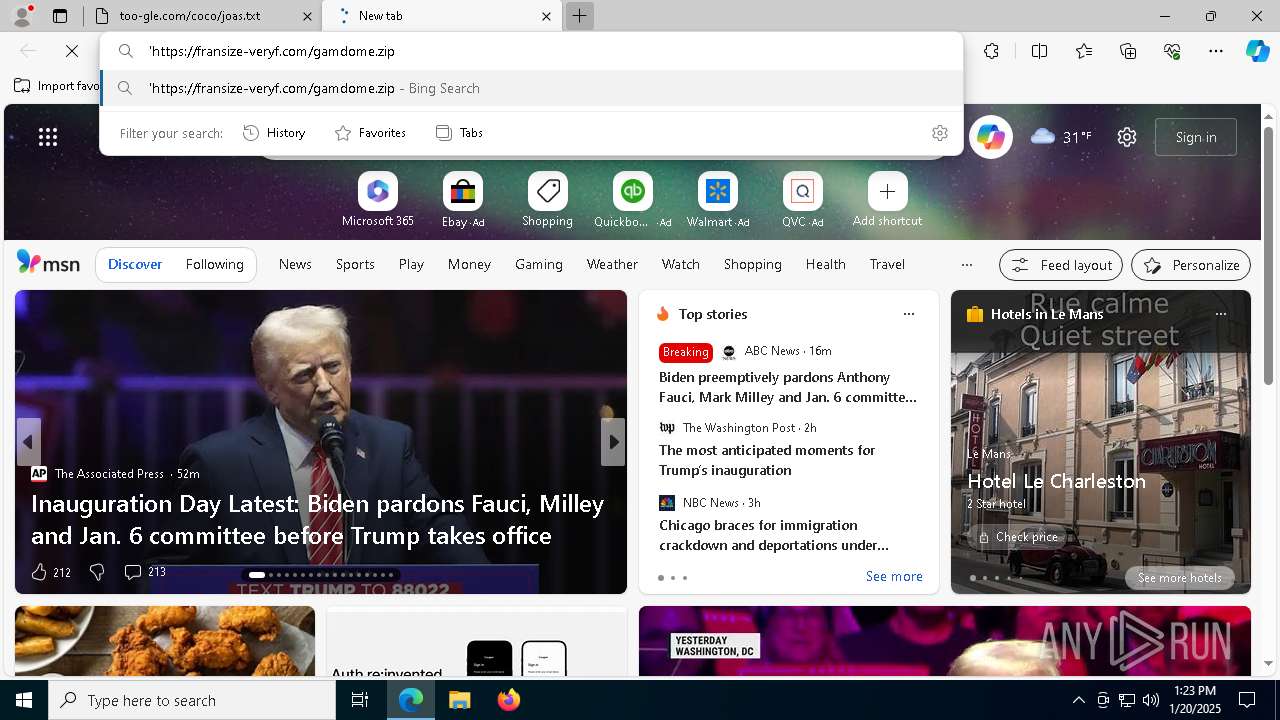1280x720 pixels.
Task: Open the Split screen icon
Action: (1039, 51)
